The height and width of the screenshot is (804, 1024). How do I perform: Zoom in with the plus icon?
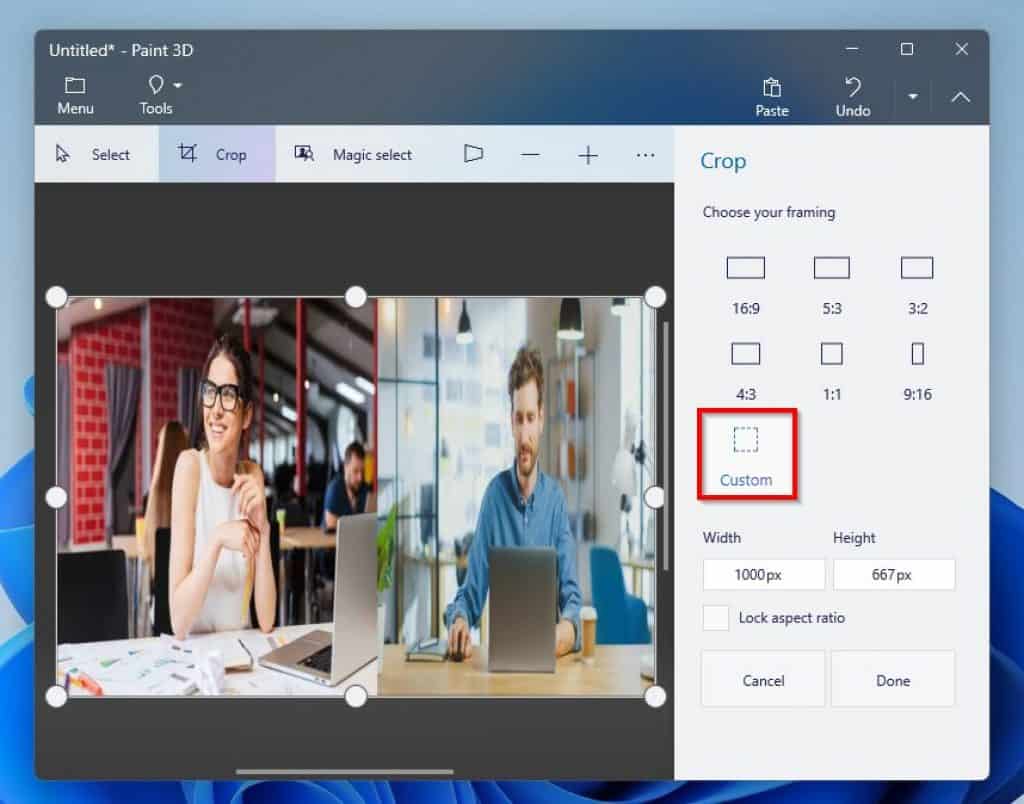click(588, 155)
